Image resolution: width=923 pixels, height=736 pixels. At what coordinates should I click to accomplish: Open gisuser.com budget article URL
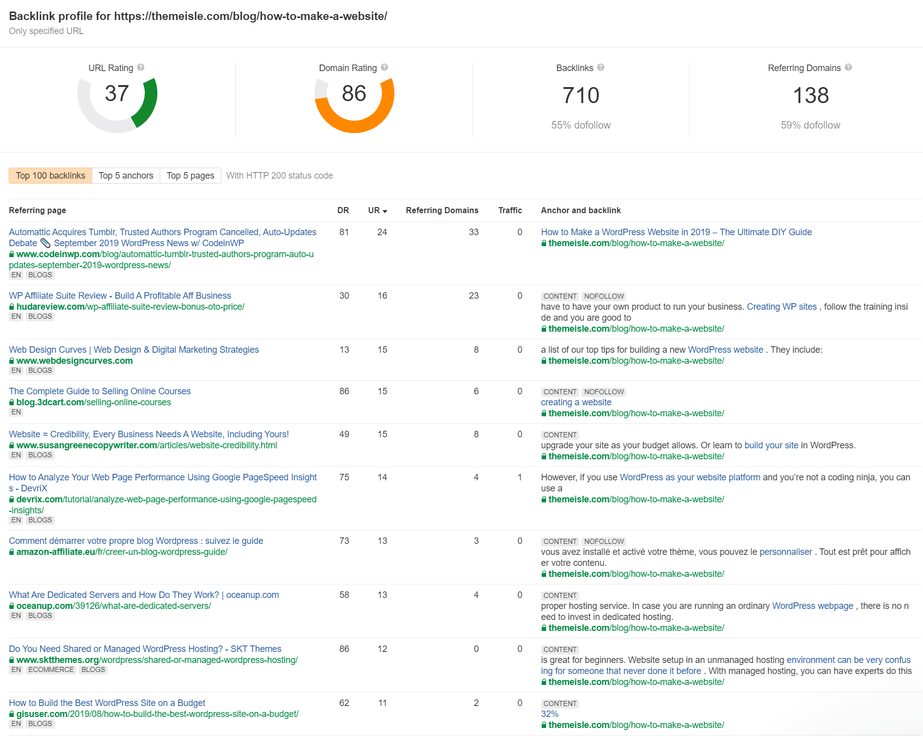[157, 714]
